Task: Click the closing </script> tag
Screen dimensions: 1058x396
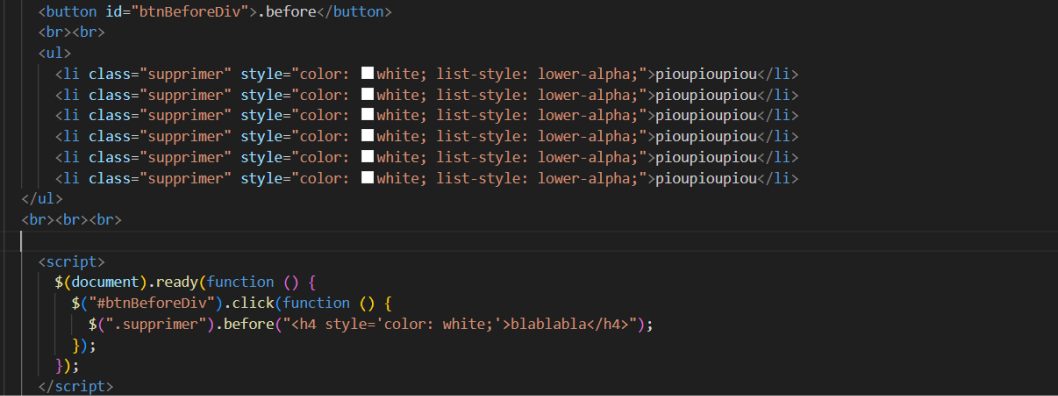Action: click(x=76, y=387)
